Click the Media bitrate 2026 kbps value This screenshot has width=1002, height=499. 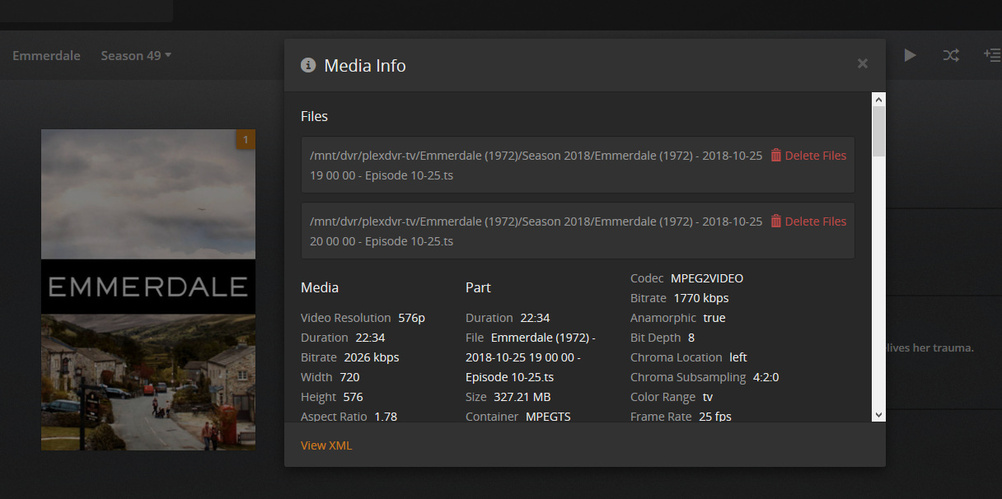point(371,357)
